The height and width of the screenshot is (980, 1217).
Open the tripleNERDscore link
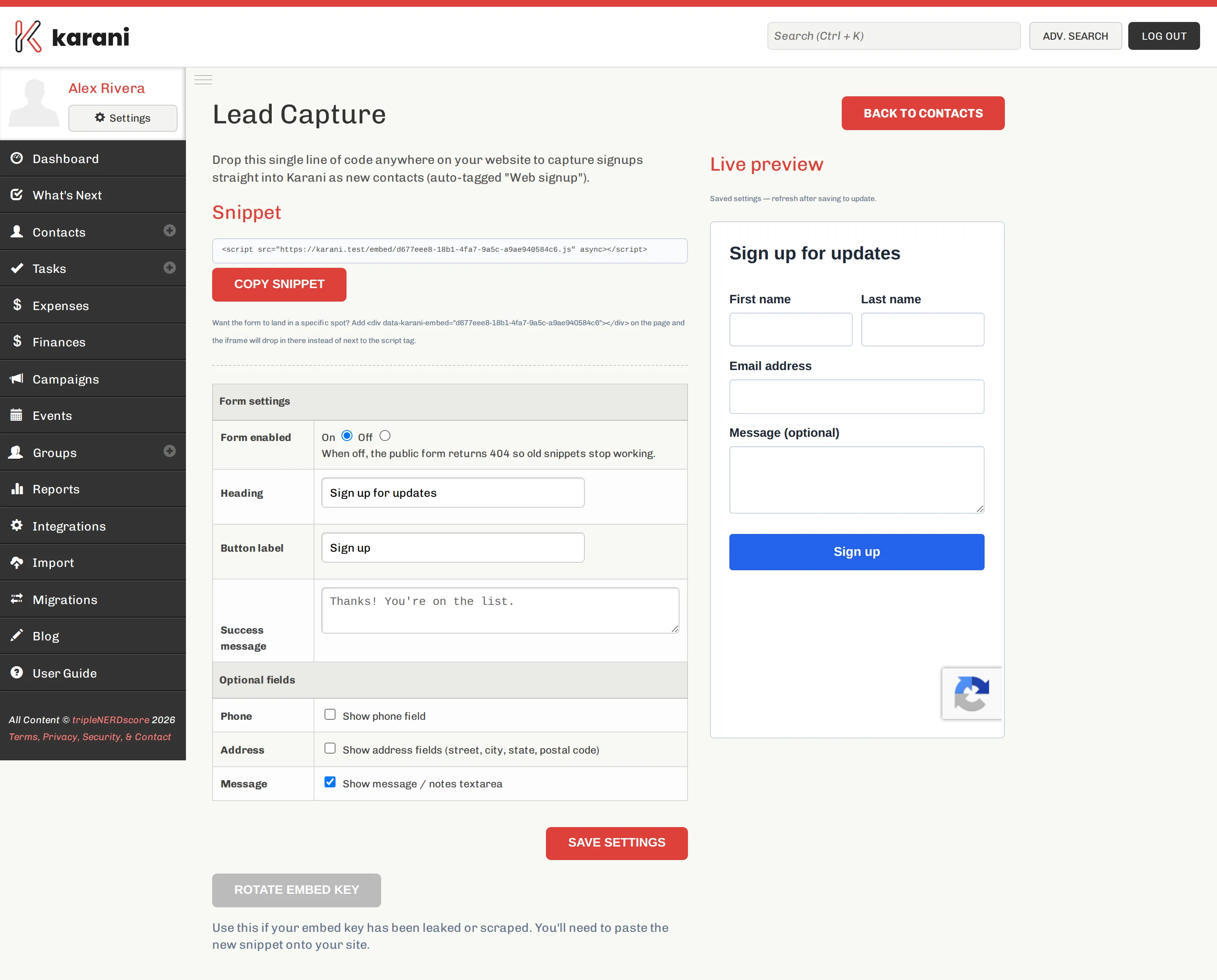(x=111, y=720)
